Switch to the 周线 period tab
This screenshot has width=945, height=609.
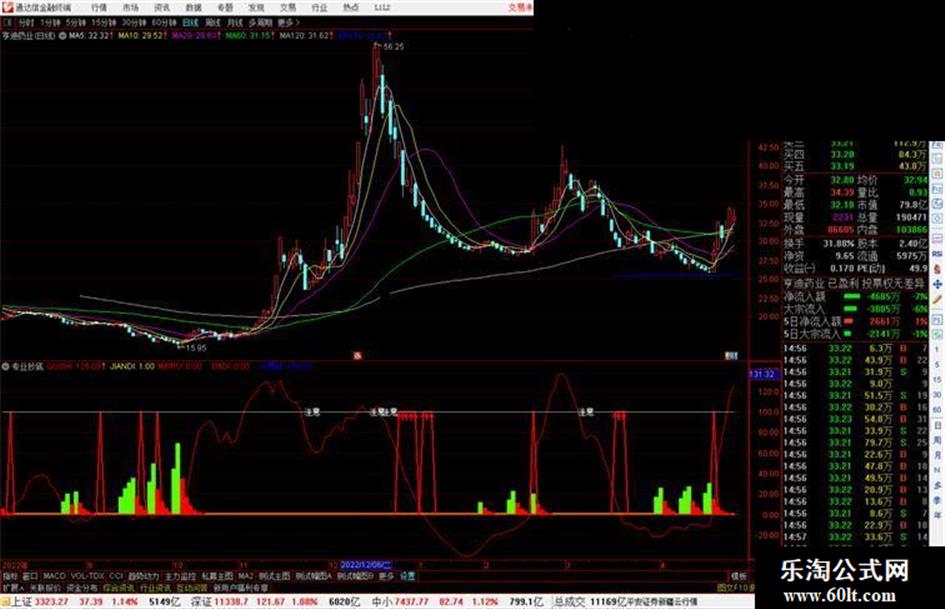[213, 22]
